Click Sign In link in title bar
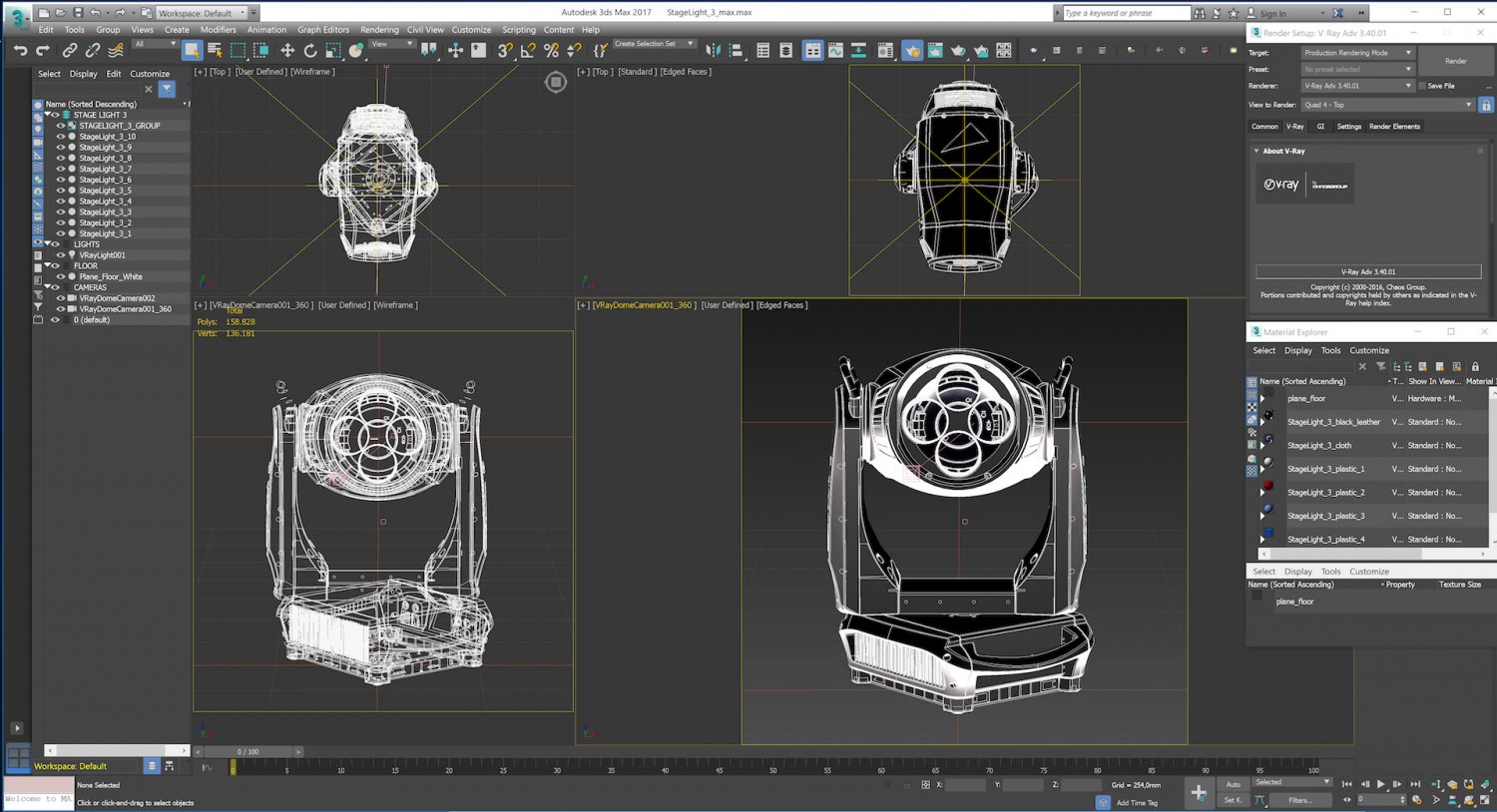Image resolution: width=1497 pixels, height=812 pixels. pyautogui.click(x=1272, y=14)
